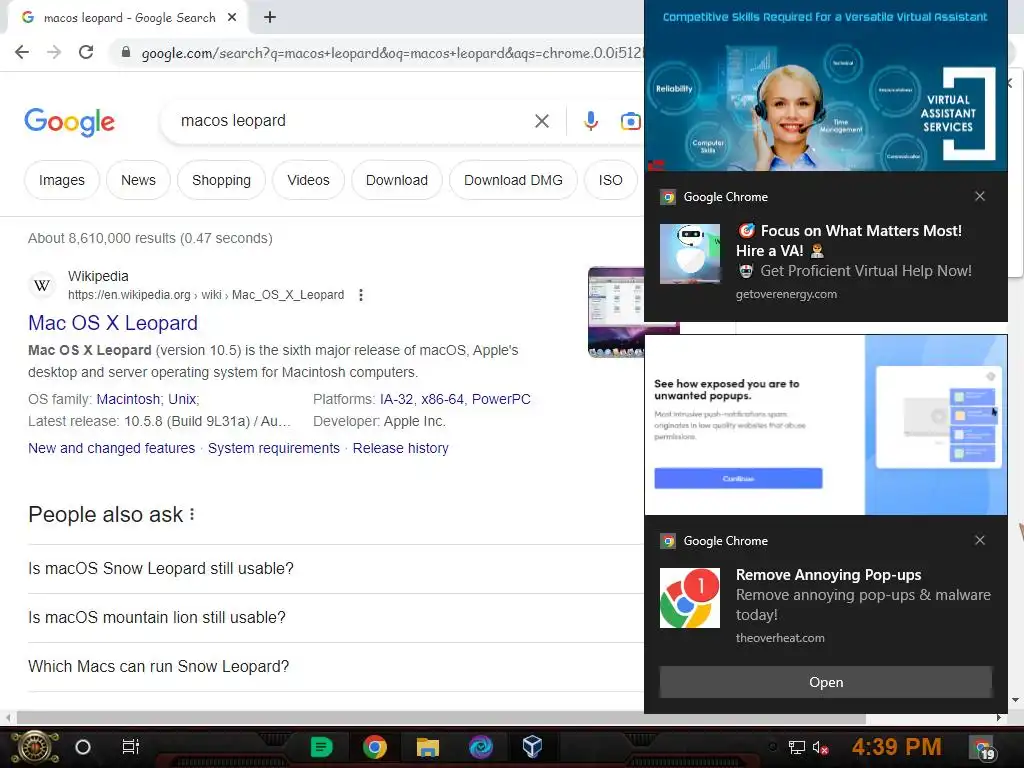Image resolution: width=1024 pixels, height=768 pixels.
Task: Dismiss the Hire a VA notification
Action: tap(980, 196)
